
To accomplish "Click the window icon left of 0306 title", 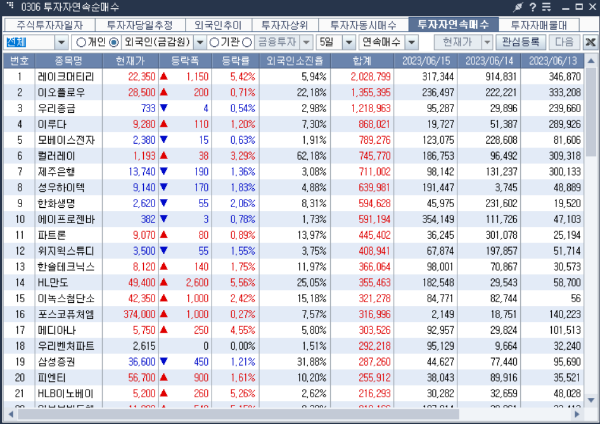I will 10,6.
